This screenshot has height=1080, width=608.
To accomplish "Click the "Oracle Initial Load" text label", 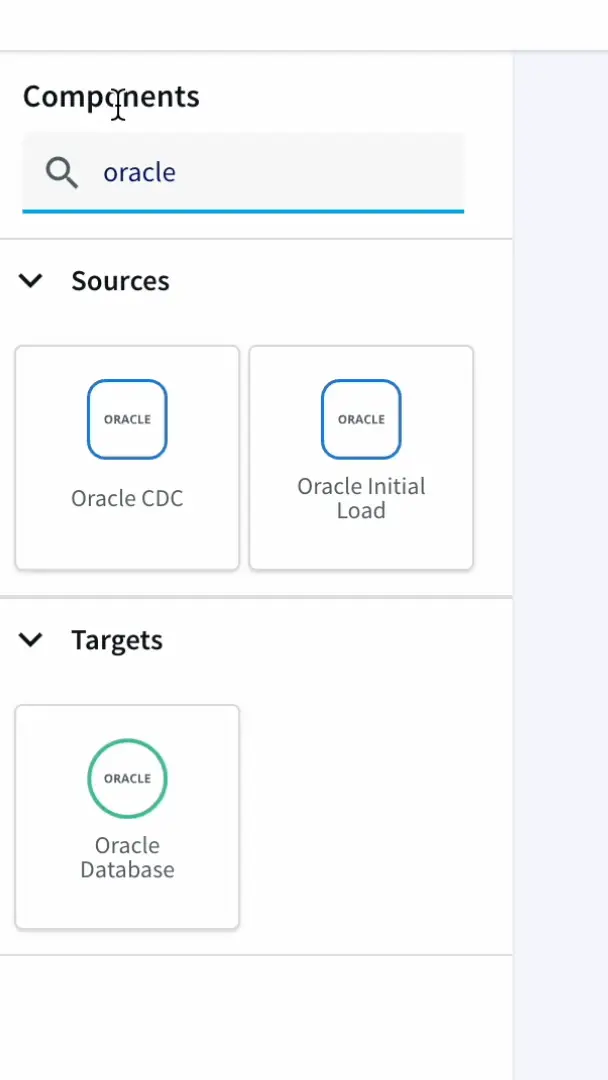I will (x=361, y=498).
